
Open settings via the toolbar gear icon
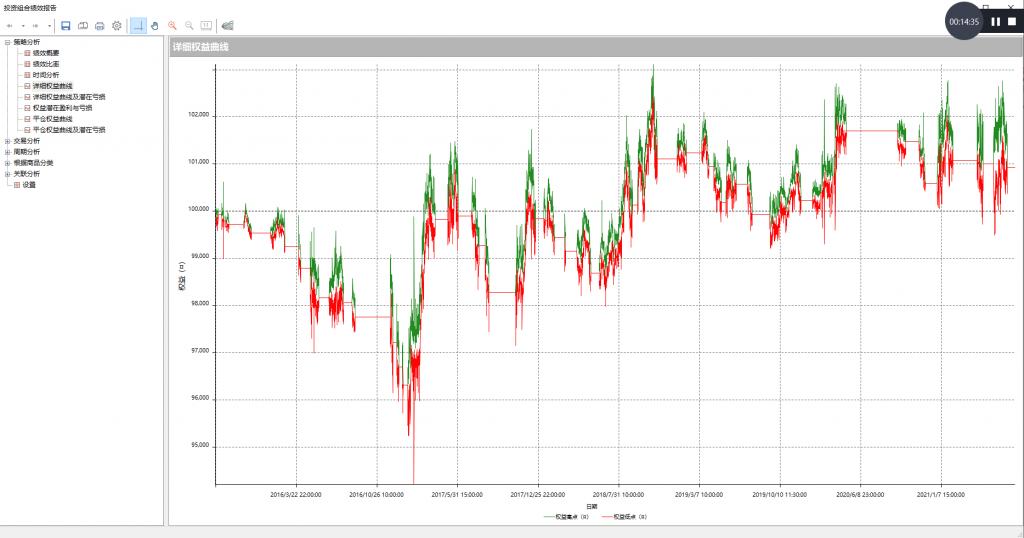tap(117, 26)
